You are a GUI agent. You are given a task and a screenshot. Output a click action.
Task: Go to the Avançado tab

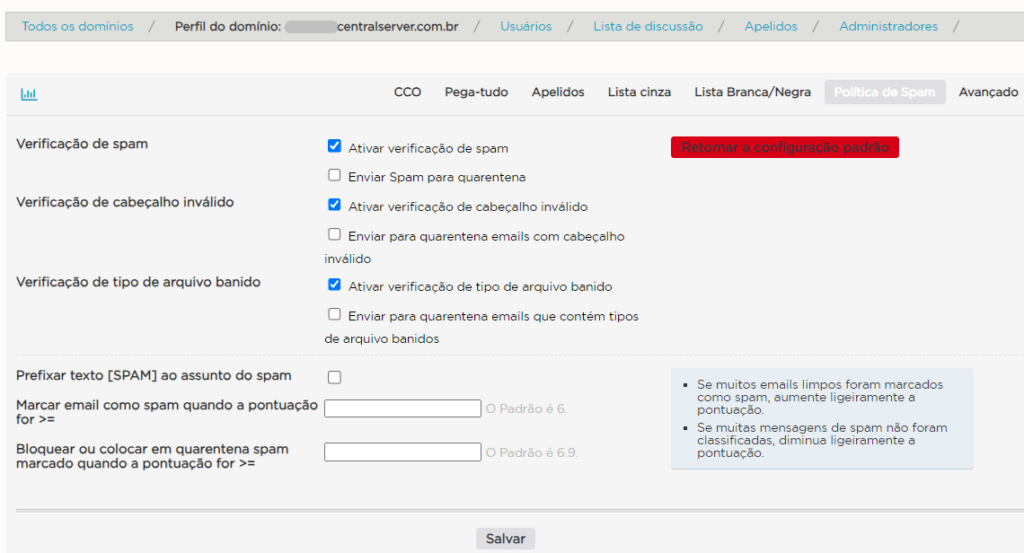point(987,92)
